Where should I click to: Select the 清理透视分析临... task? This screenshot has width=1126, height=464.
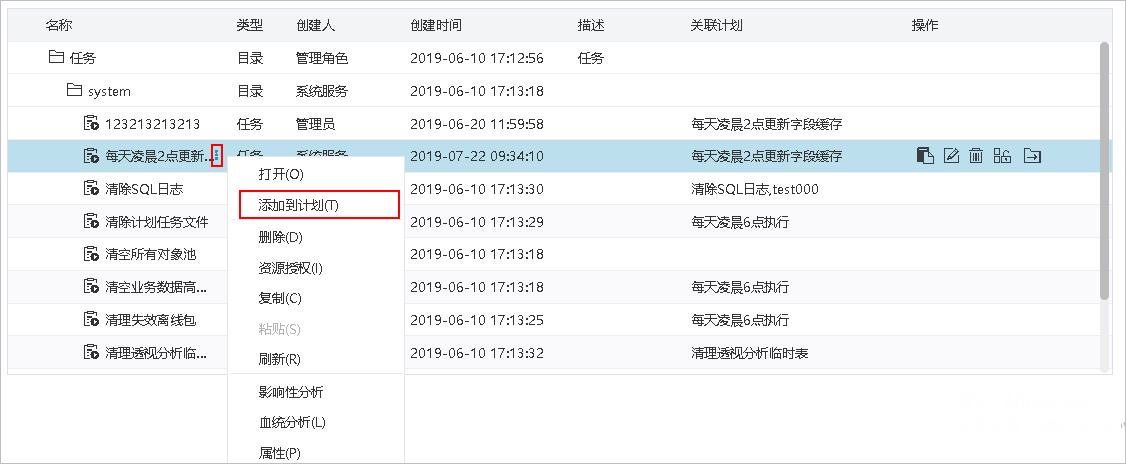156,353
